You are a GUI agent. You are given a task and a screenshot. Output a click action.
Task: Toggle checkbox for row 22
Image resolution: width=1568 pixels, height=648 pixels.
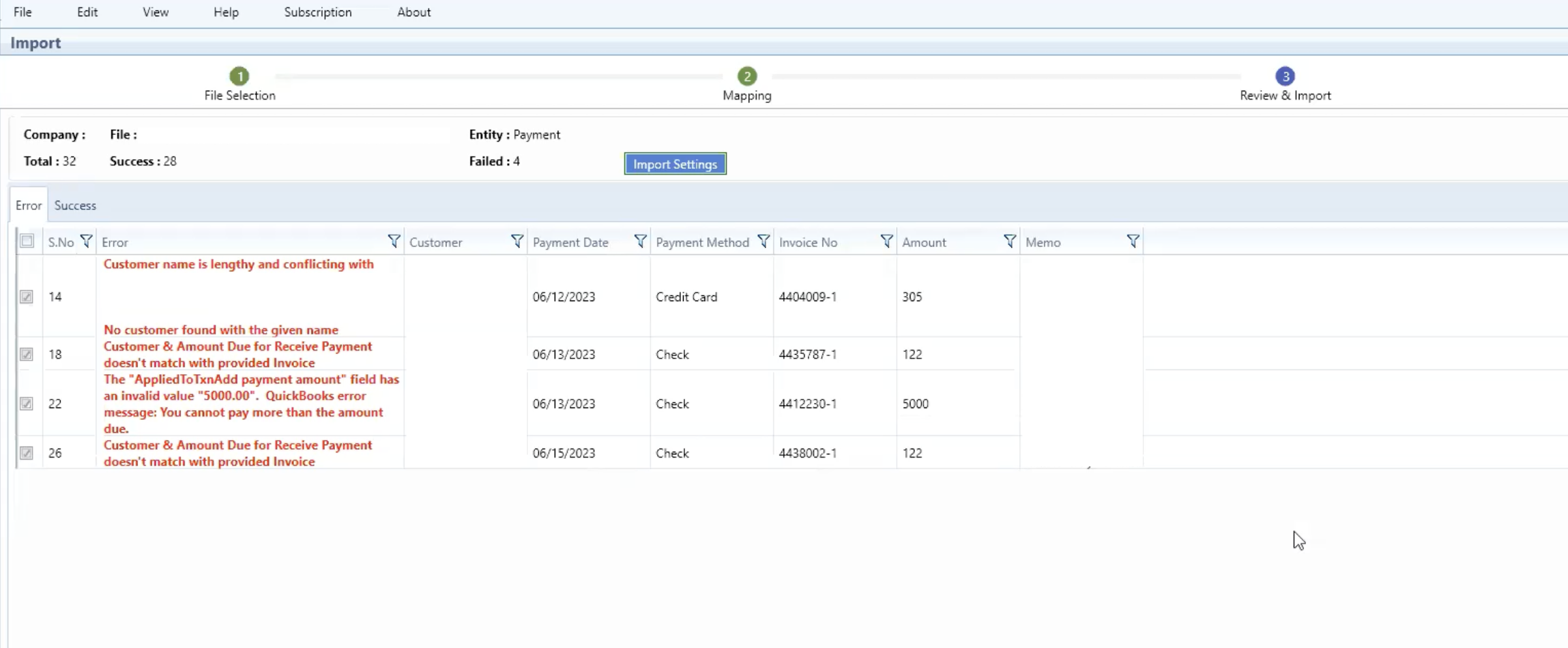[x=27, y=404]
